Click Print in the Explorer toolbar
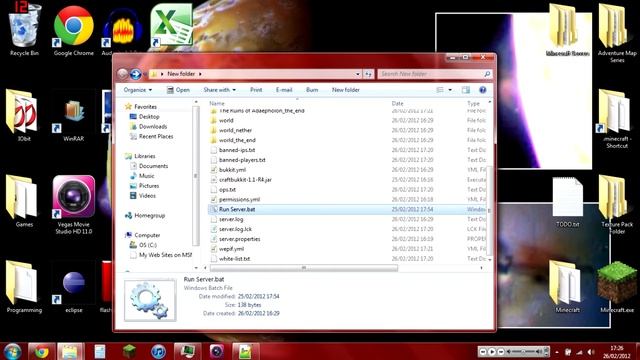This screenshot has width=640, height=360. (256, 90)
